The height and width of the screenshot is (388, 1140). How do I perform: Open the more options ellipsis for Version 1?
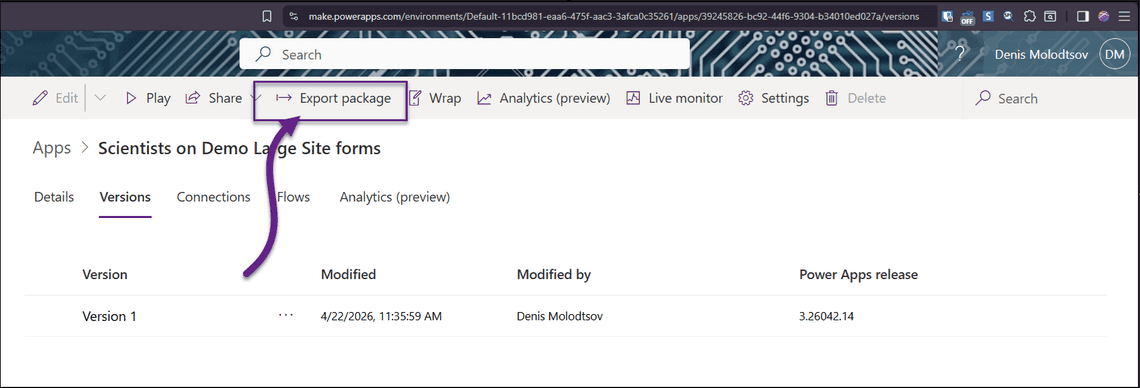click(x=286, y=315)
